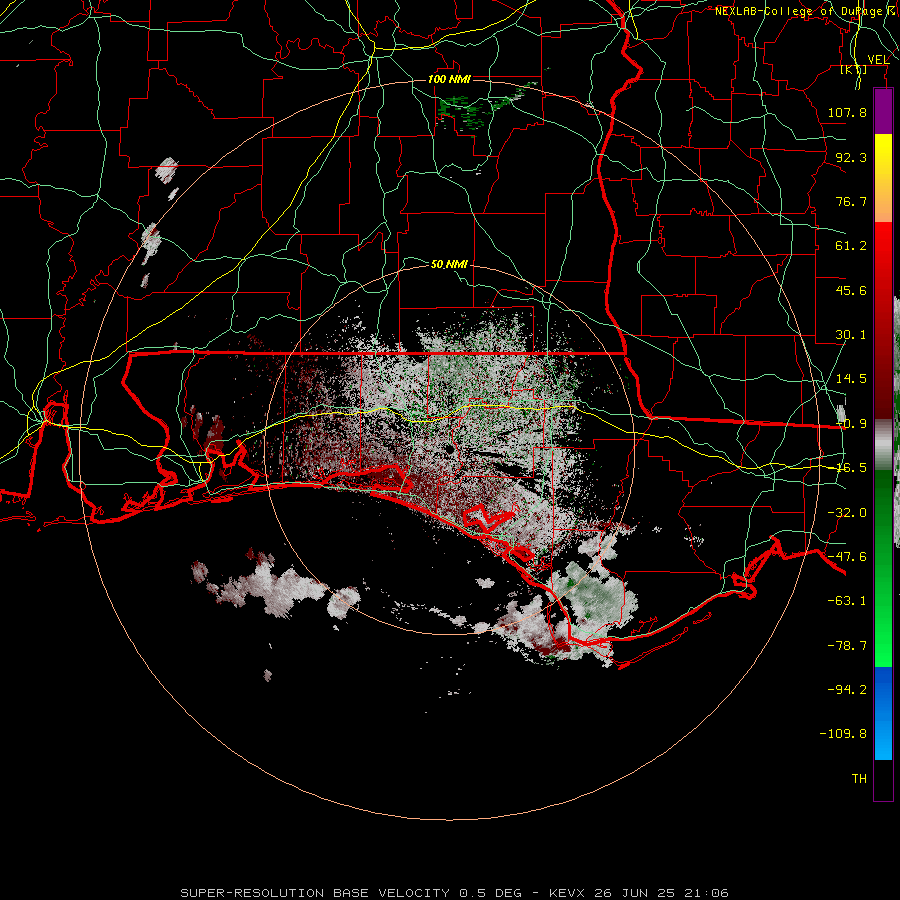Screen dimensions: 900x900
Task: Click the 100 NMI range ring label
Action: click(x=449, y=79)
